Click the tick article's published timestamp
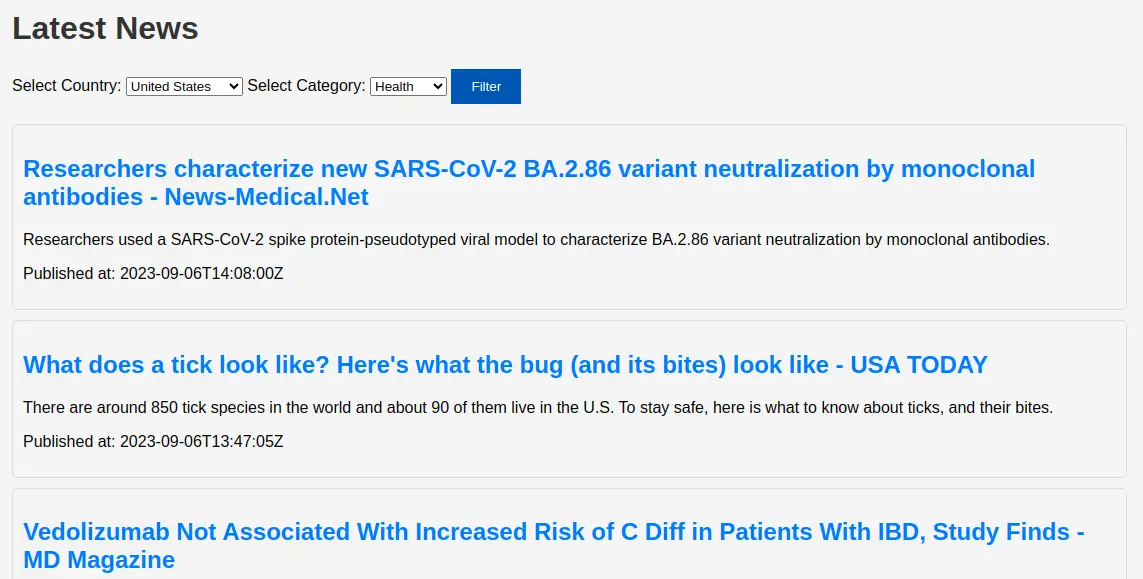Image resolution: width=1143 pixels, height=579 pixels. (x=152, y=441)
